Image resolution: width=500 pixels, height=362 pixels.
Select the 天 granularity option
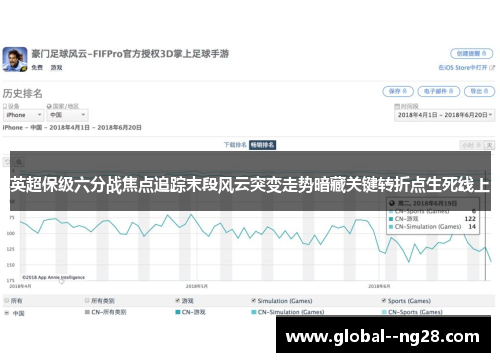click(489, 145)
